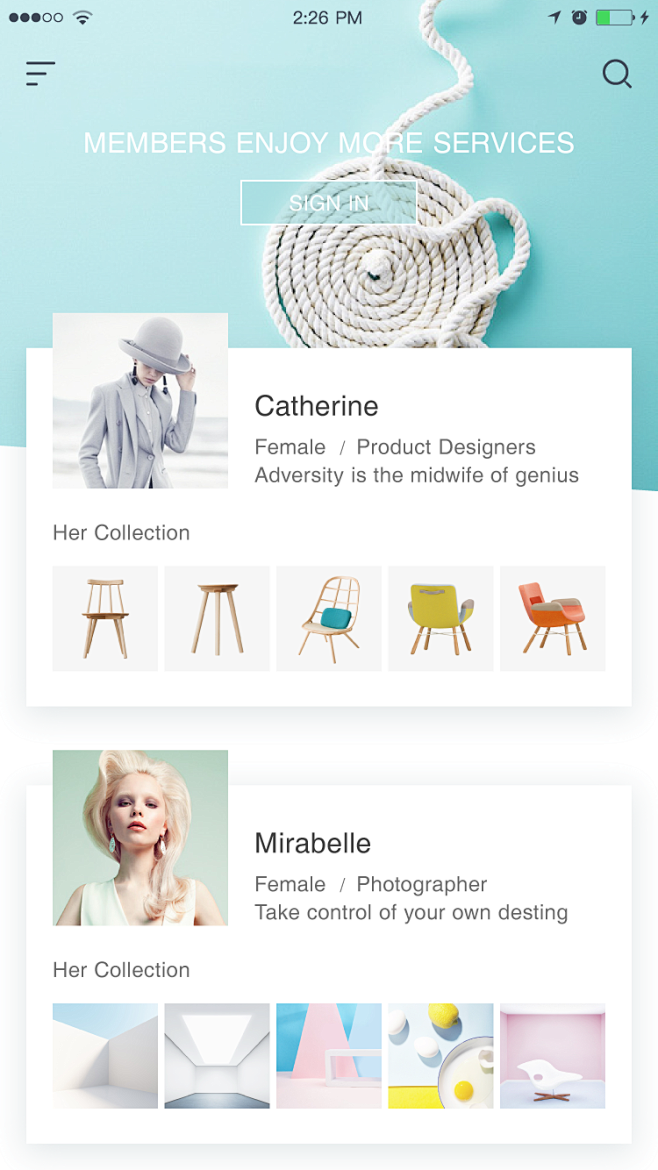Tap the location arrow status icon
The image size is (658, 1170).
[x=554, y=17]
